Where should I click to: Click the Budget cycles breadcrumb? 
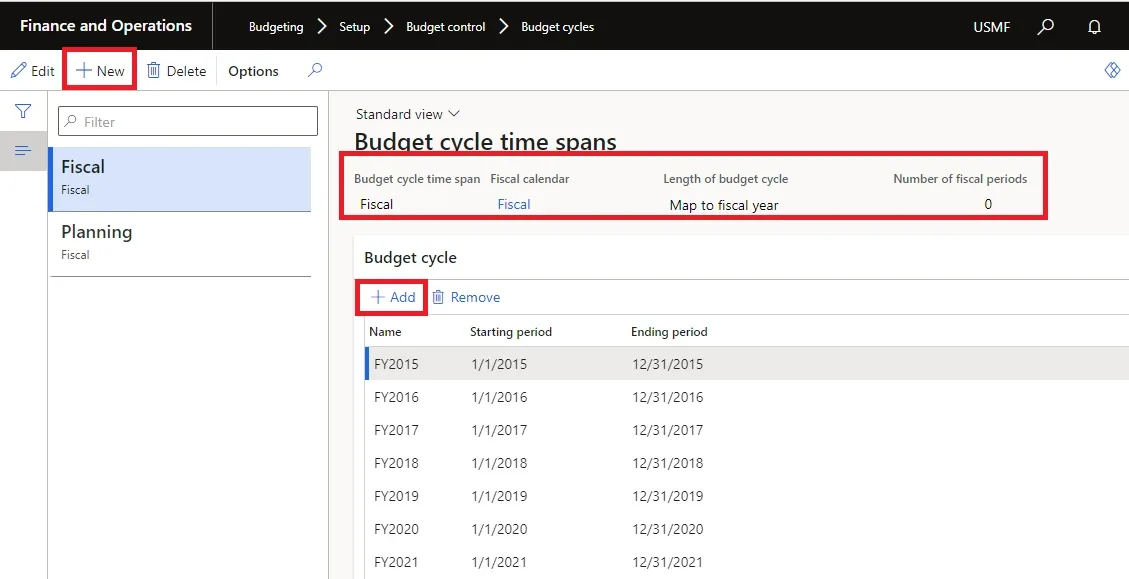coord(557,27)
